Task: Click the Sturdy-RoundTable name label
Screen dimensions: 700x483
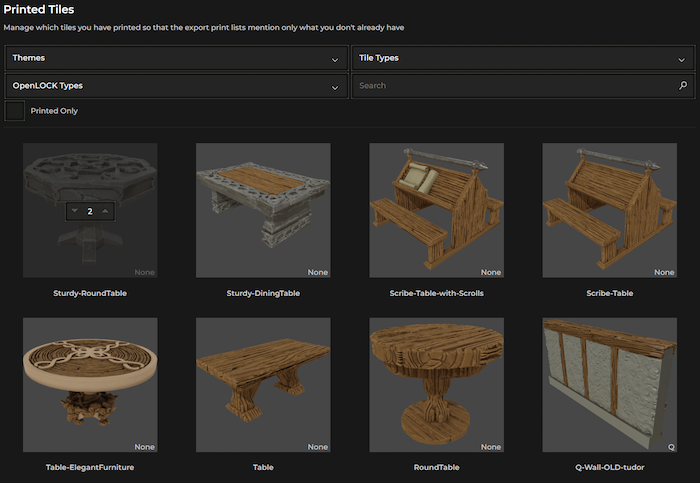Action: 90,293
